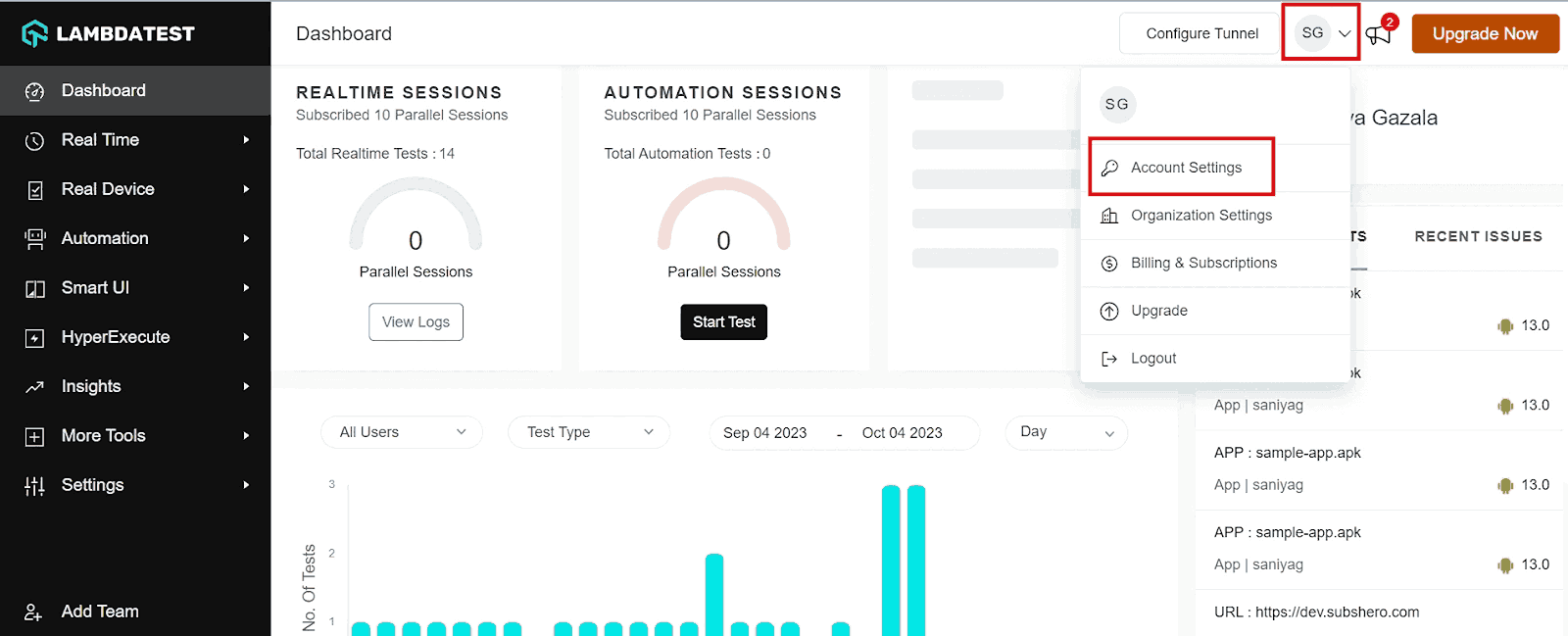1568x636 pixels.
Task: Click the notification badge showing 2
Action: 1390,22
